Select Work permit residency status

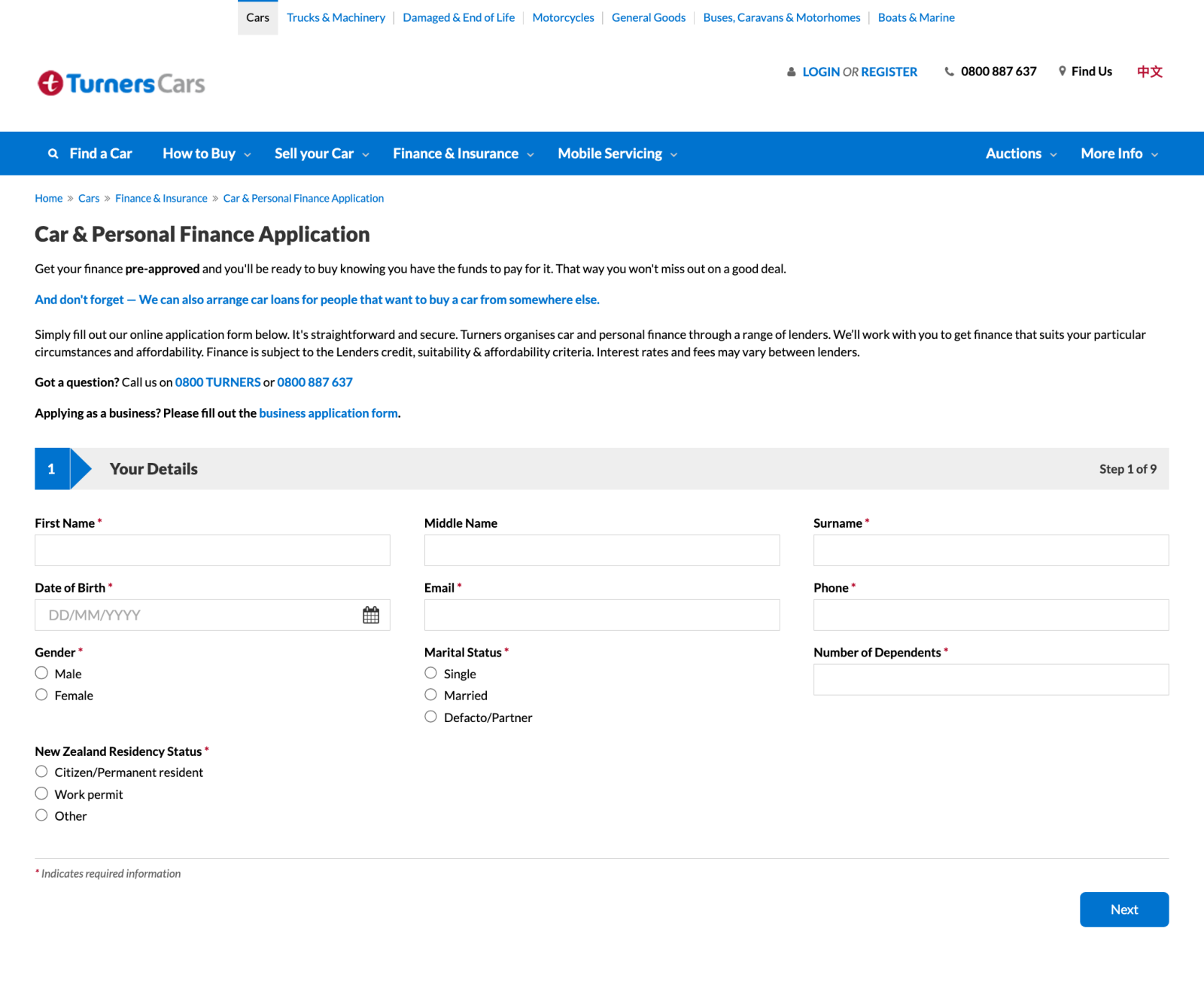(41, 794)
